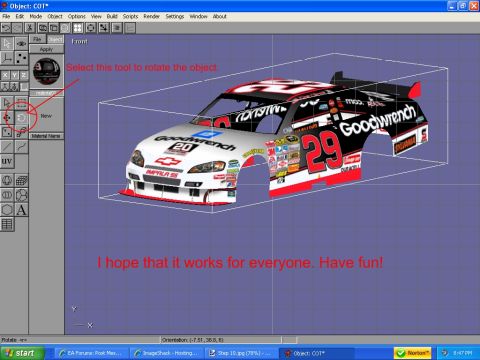Toggle the Z axis button
This screenshot has width=480, height=360.
pos(24,76)
